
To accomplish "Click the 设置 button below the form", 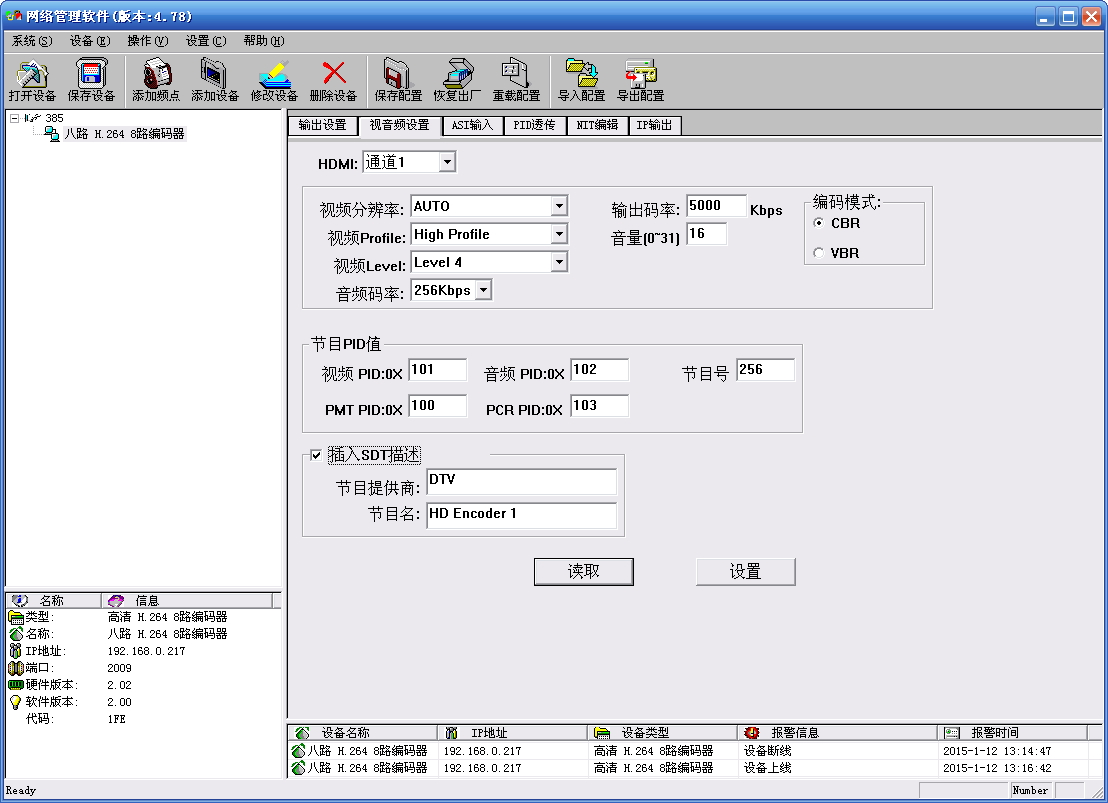I will point(745,571).
